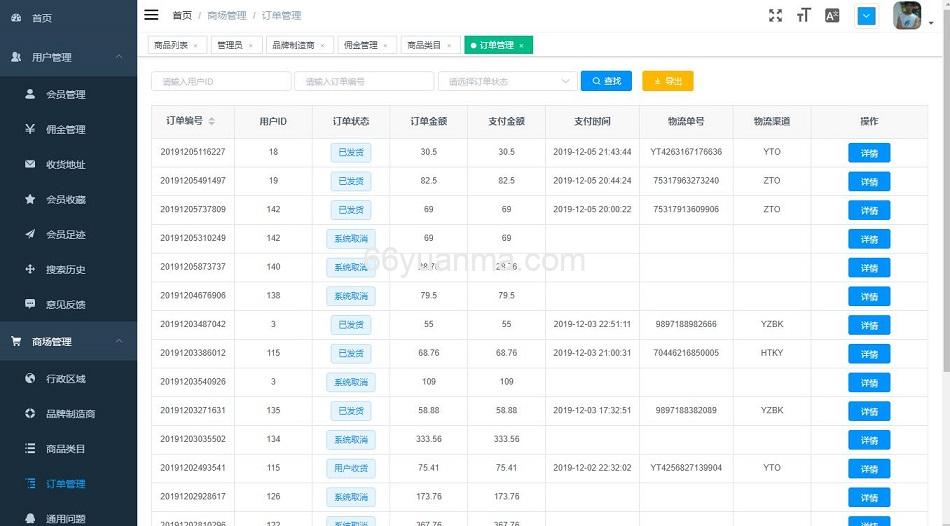Collapse the 商场管理 sidebar section
Viewport: 950px width, 526px height.
119,341
